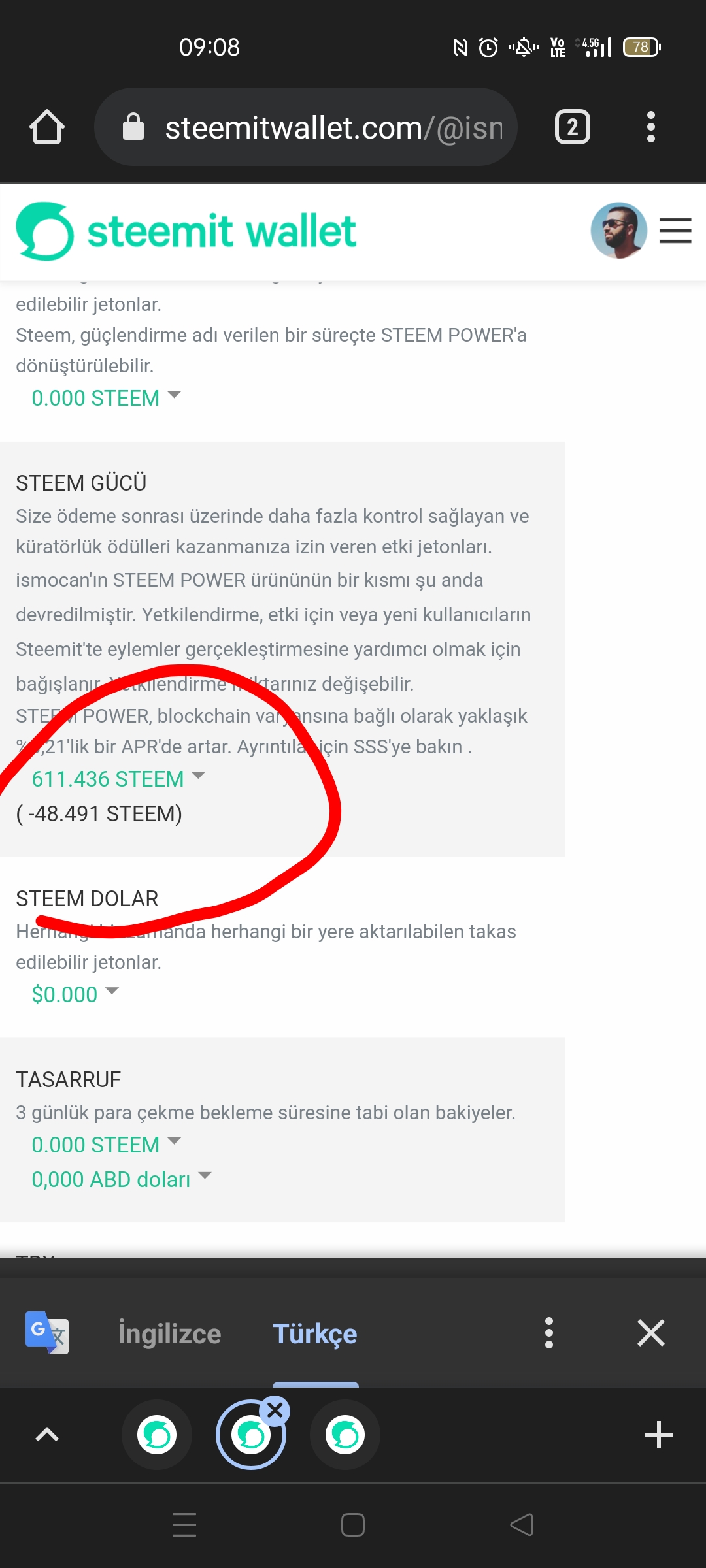The height and width of the screenshot is (1568, 706).
Task: Open the Google Translate icon
Action: click(47, 1333)
